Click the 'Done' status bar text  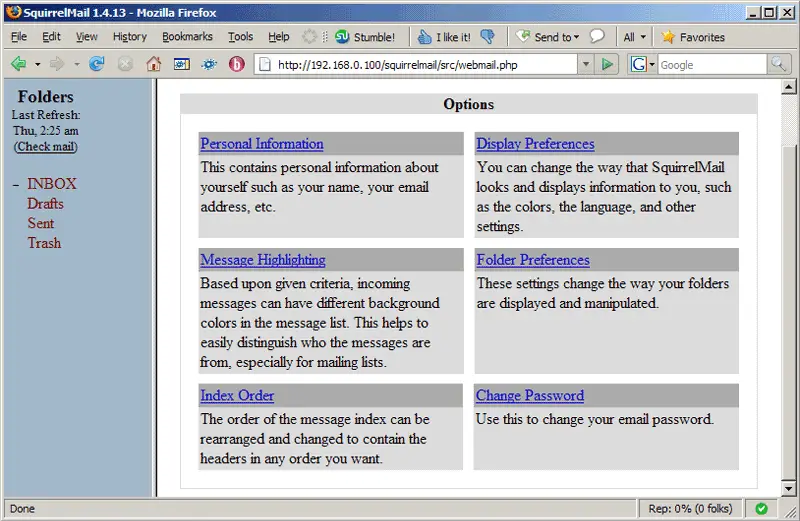coord(22,509)
